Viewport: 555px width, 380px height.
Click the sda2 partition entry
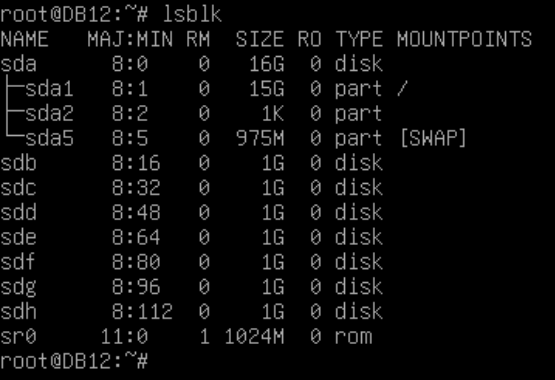[x=49, y=114]
